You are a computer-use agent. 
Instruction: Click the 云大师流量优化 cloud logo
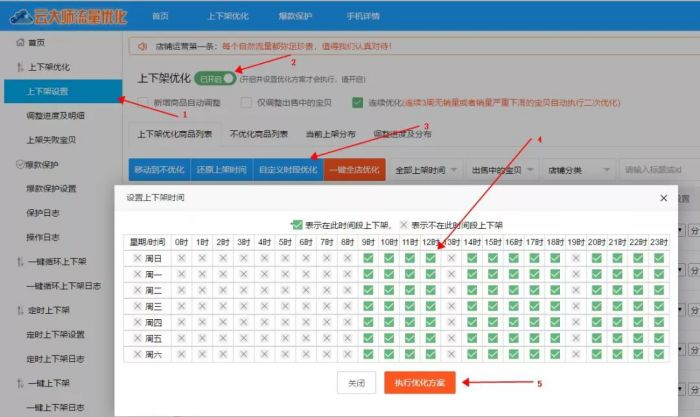tap(68, 17)
